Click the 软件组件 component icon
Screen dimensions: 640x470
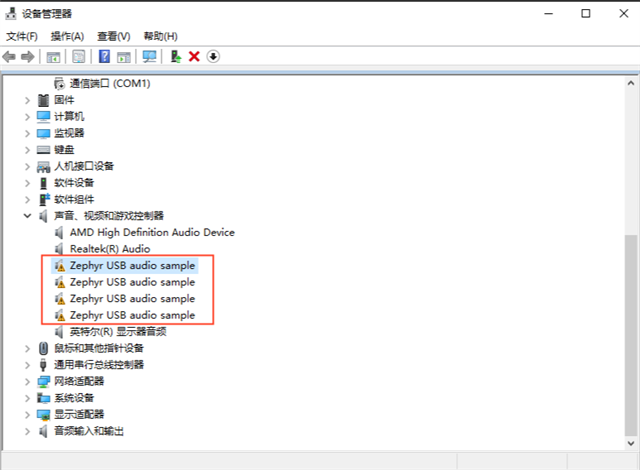click(x=44, y=200)
